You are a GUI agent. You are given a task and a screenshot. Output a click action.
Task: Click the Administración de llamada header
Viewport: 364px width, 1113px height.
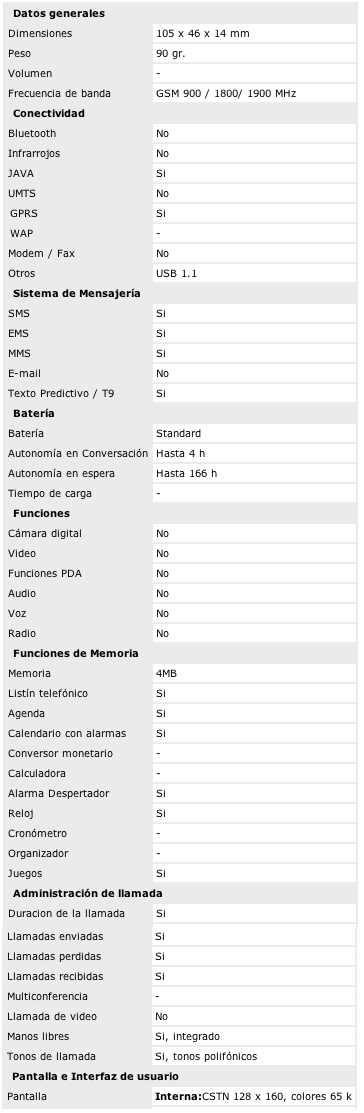point(88,893)
